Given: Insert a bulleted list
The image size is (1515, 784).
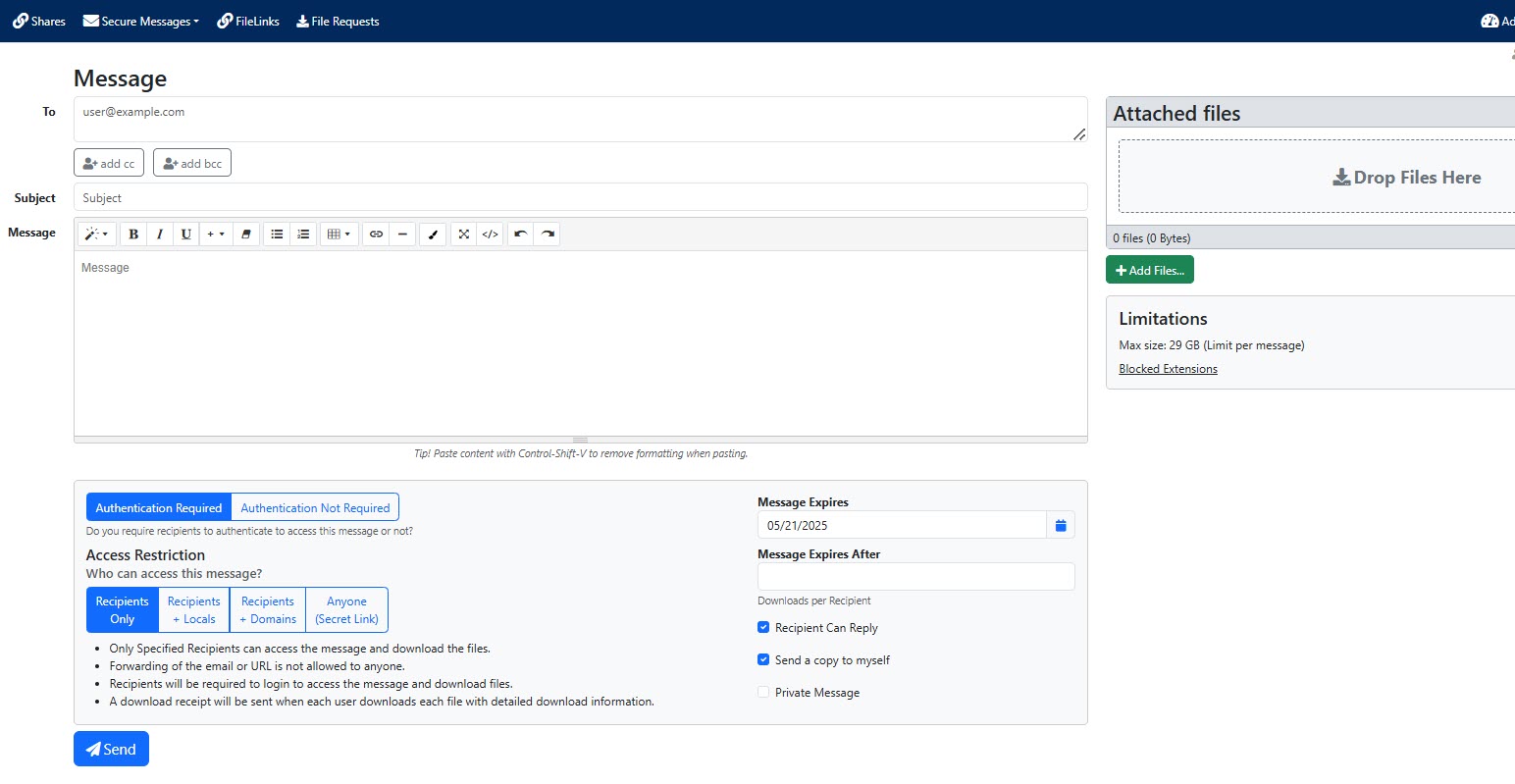Looking at the screenshot, I should pos(277,234).
